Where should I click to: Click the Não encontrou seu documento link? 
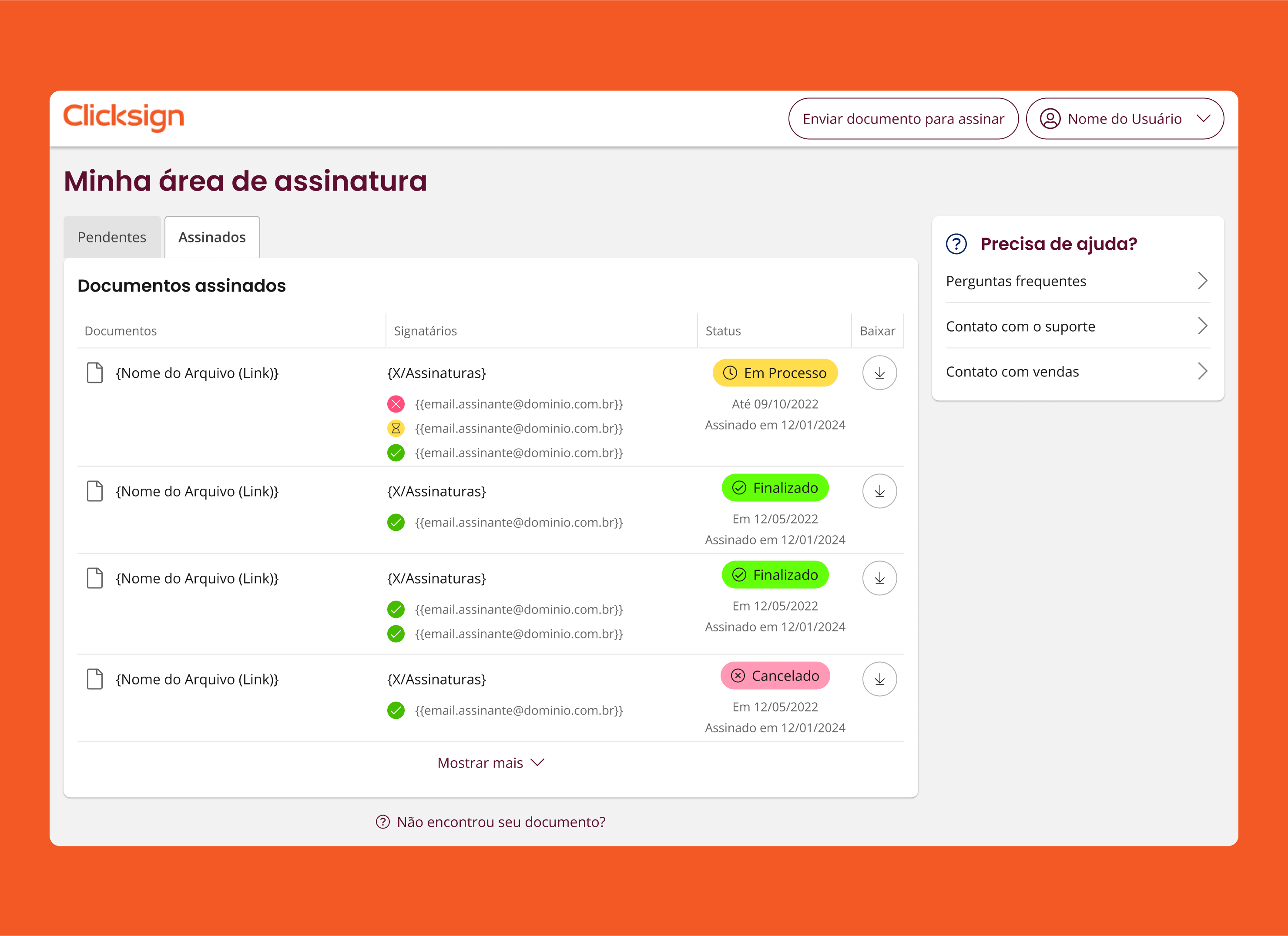coord(500,822)
